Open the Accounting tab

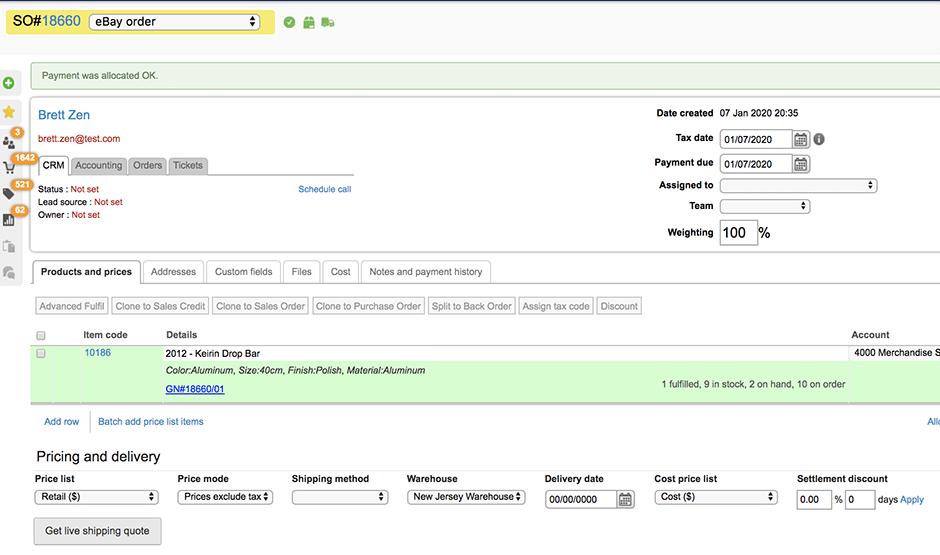click(x=99, y=166)
